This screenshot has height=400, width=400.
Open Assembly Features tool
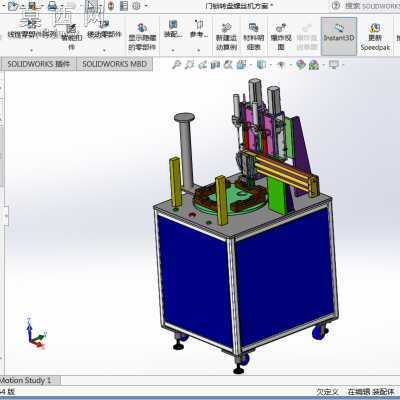point(173,29)
